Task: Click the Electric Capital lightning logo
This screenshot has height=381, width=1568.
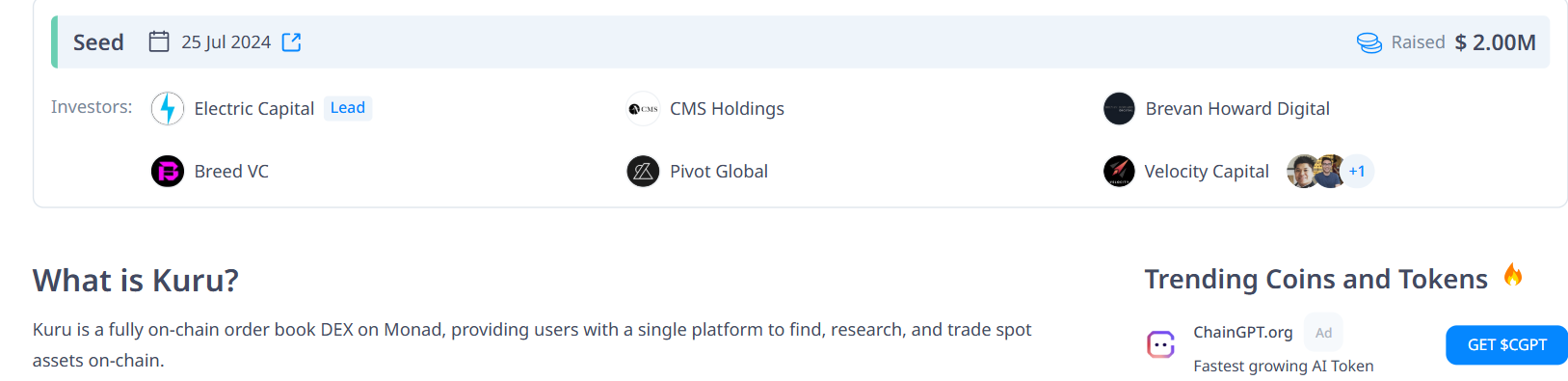Action: (168, 108)
